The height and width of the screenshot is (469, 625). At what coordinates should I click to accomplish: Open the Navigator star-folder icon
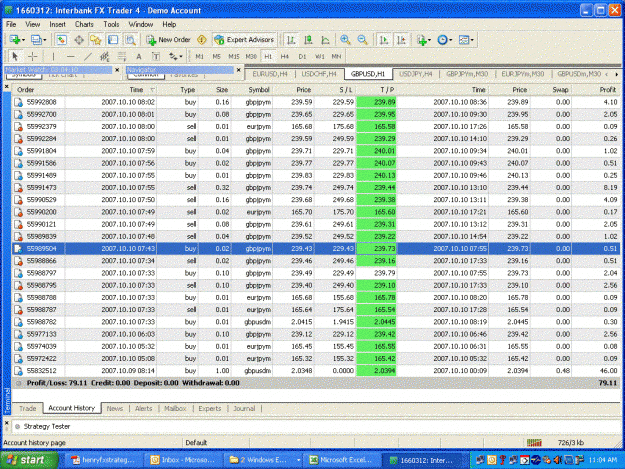96,40
